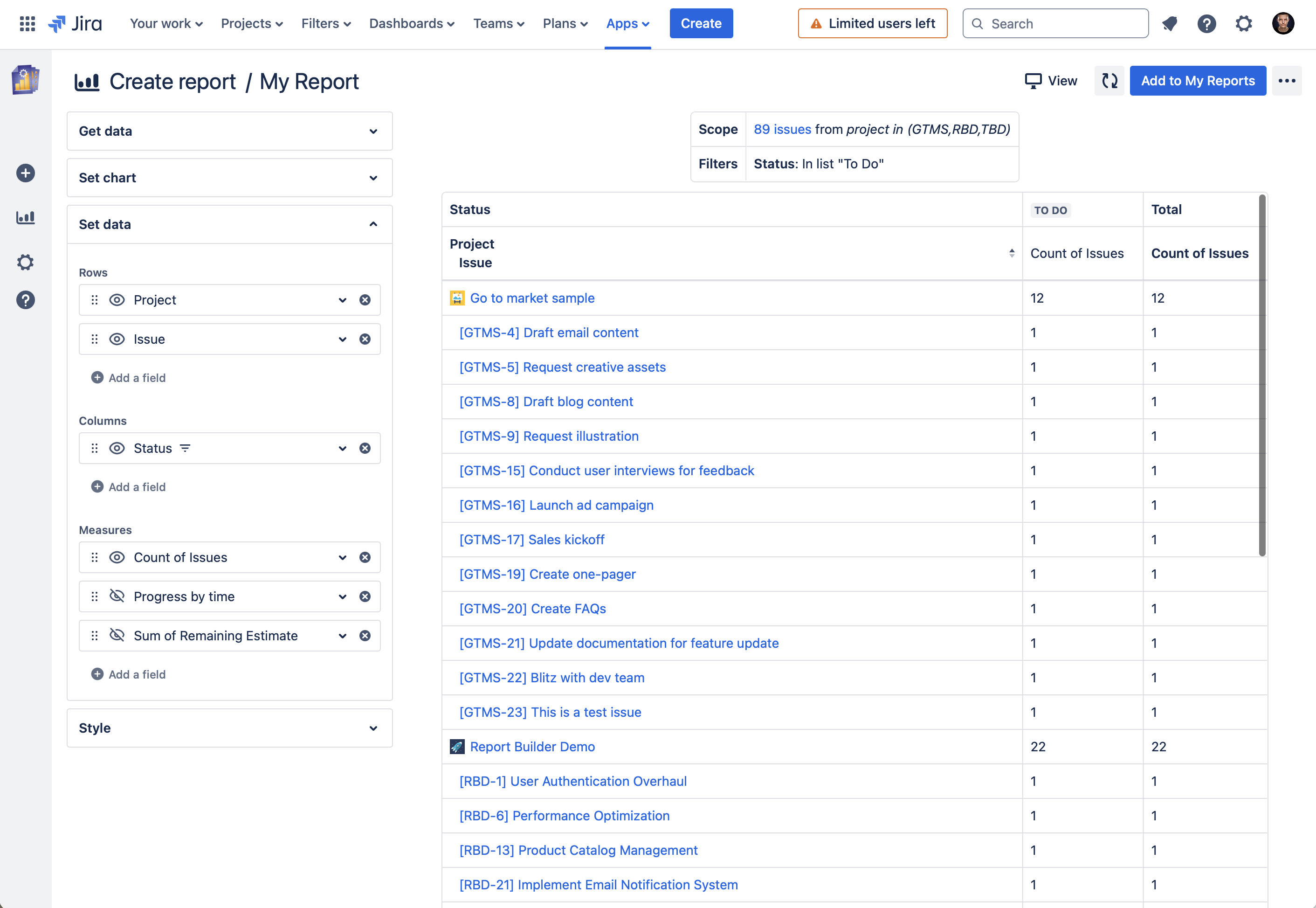Click the drag handle of Project field
Screen dimensions: 1316x908
(95, 300)
